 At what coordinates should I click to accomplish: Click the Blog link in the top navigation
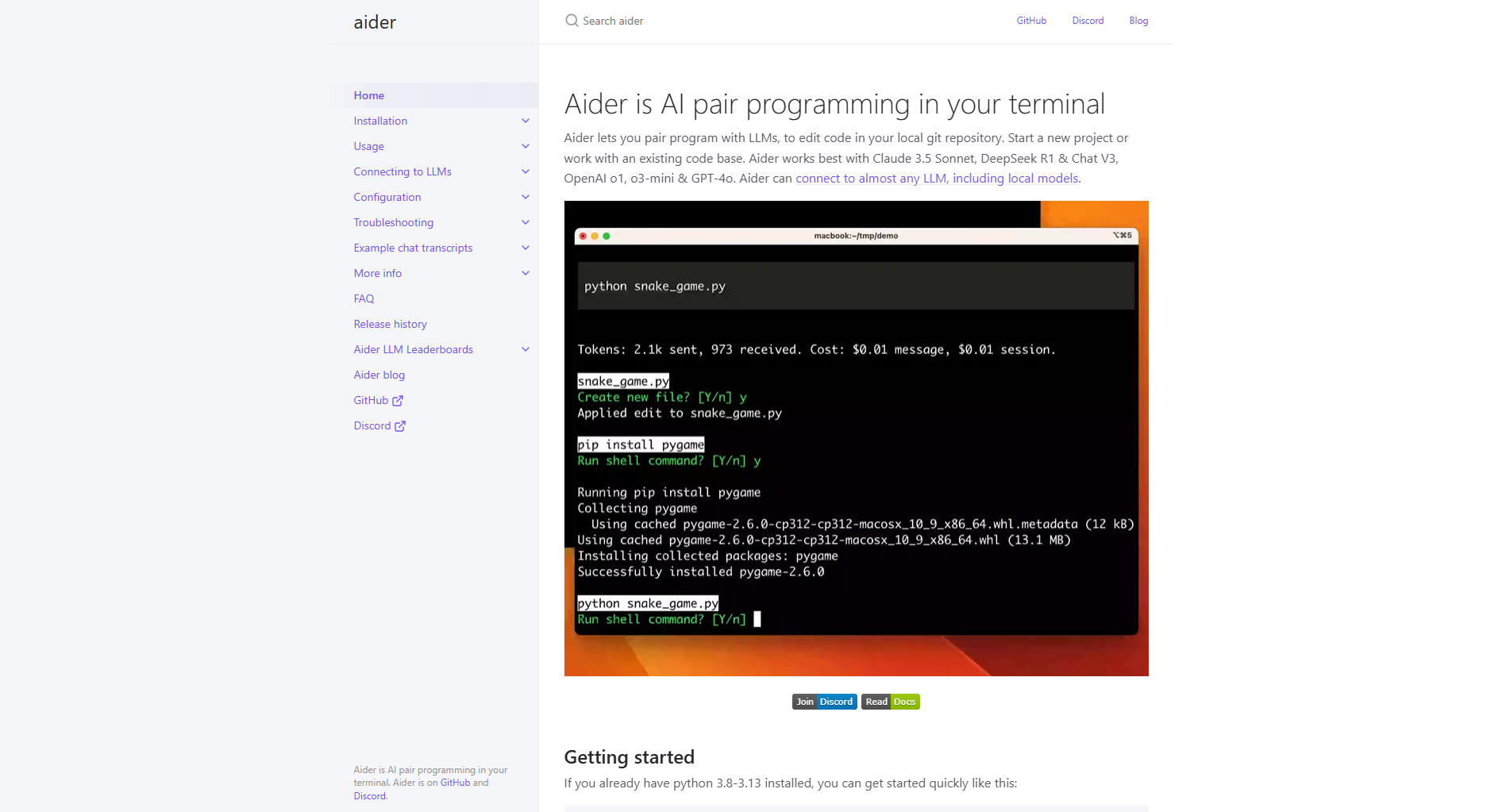tap(1138, 21)
